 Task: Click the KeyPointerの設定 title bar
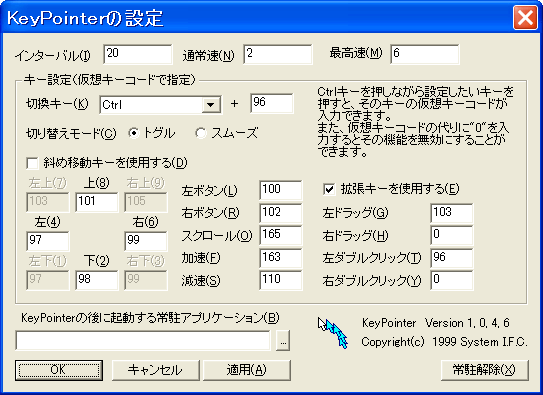[256, 17]
